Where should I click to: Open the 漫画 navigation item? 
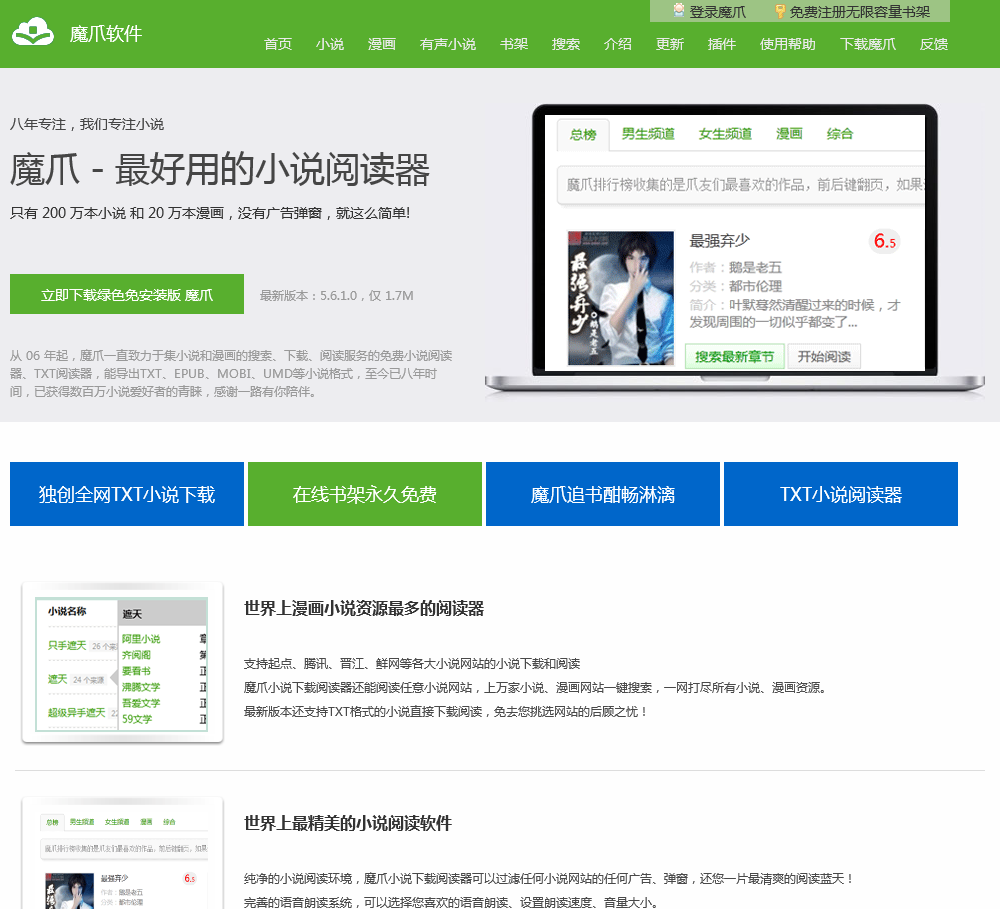point(382,44)
